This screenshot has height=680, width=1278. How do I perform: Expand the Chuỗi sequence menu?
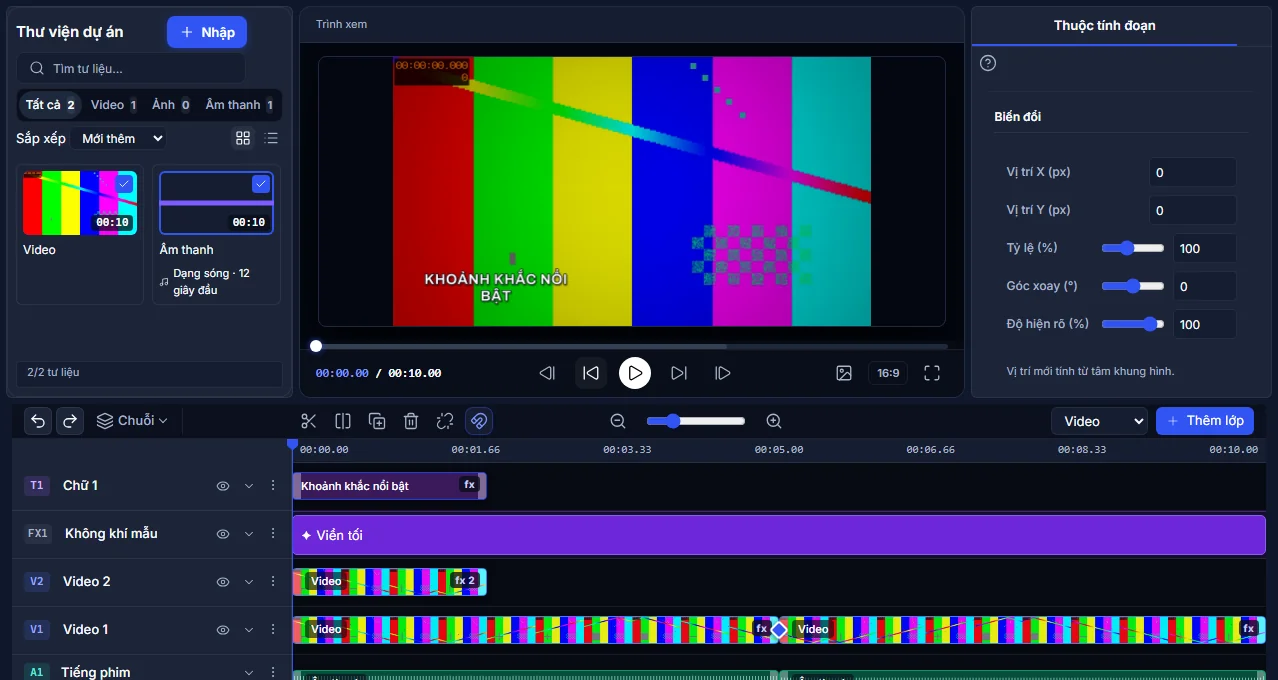(x=132, y=421)
